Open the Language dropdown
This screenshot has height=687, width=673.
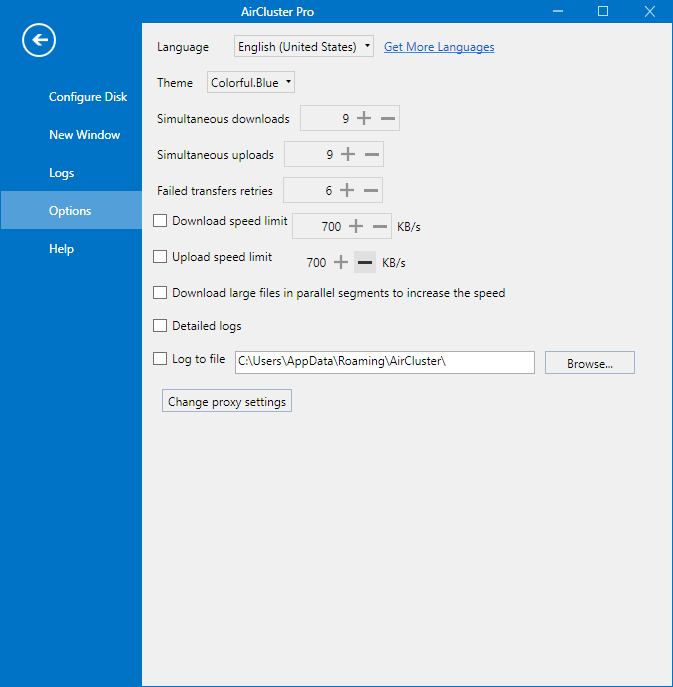pos(304,46)
